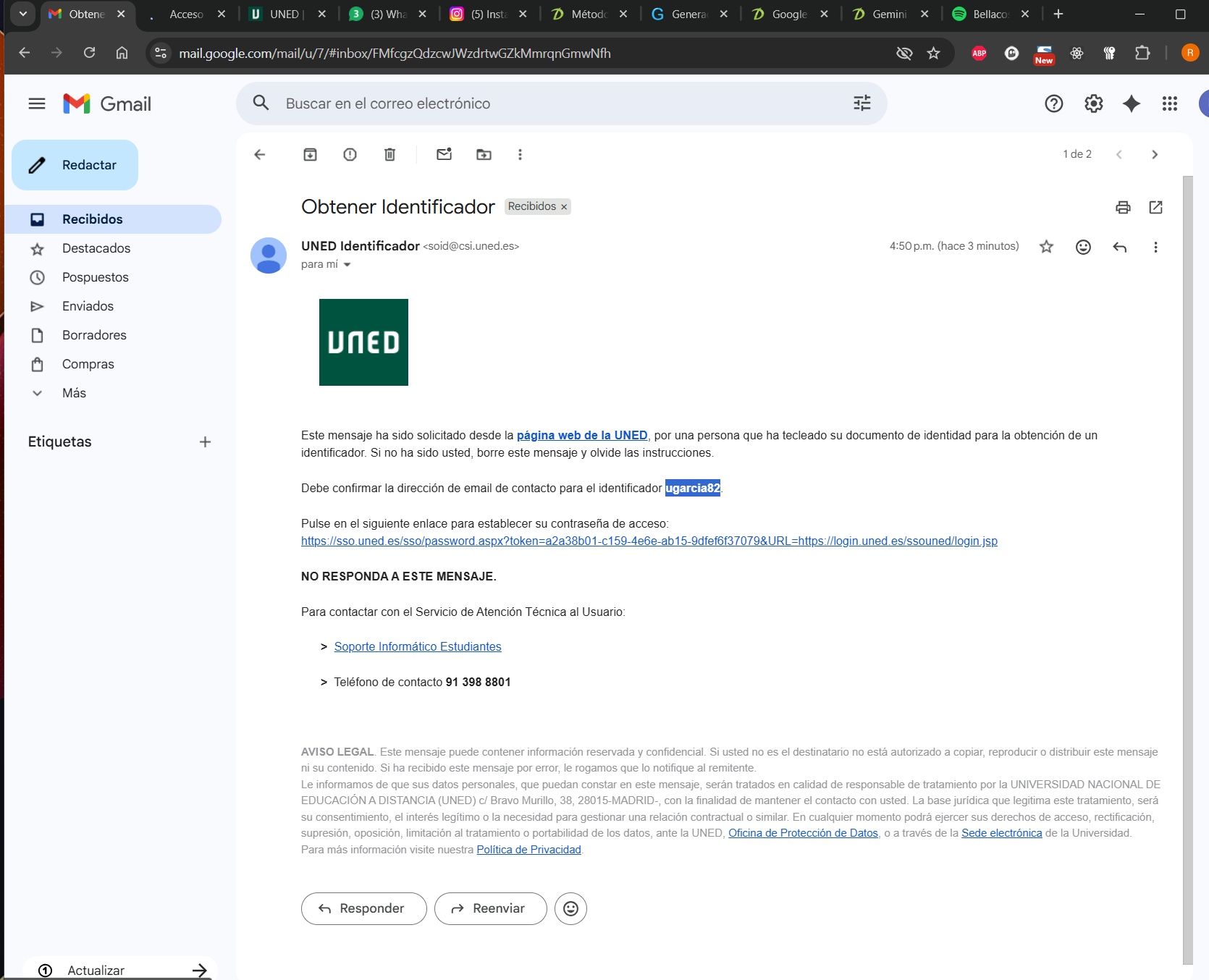Archive the open email

(x=310, y=154)
